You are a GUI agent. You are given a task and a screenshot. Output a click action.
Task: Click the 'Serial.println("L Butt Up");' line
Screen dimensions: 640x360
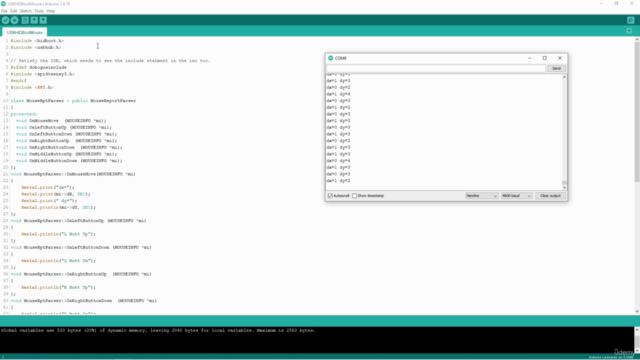(58, 234)
